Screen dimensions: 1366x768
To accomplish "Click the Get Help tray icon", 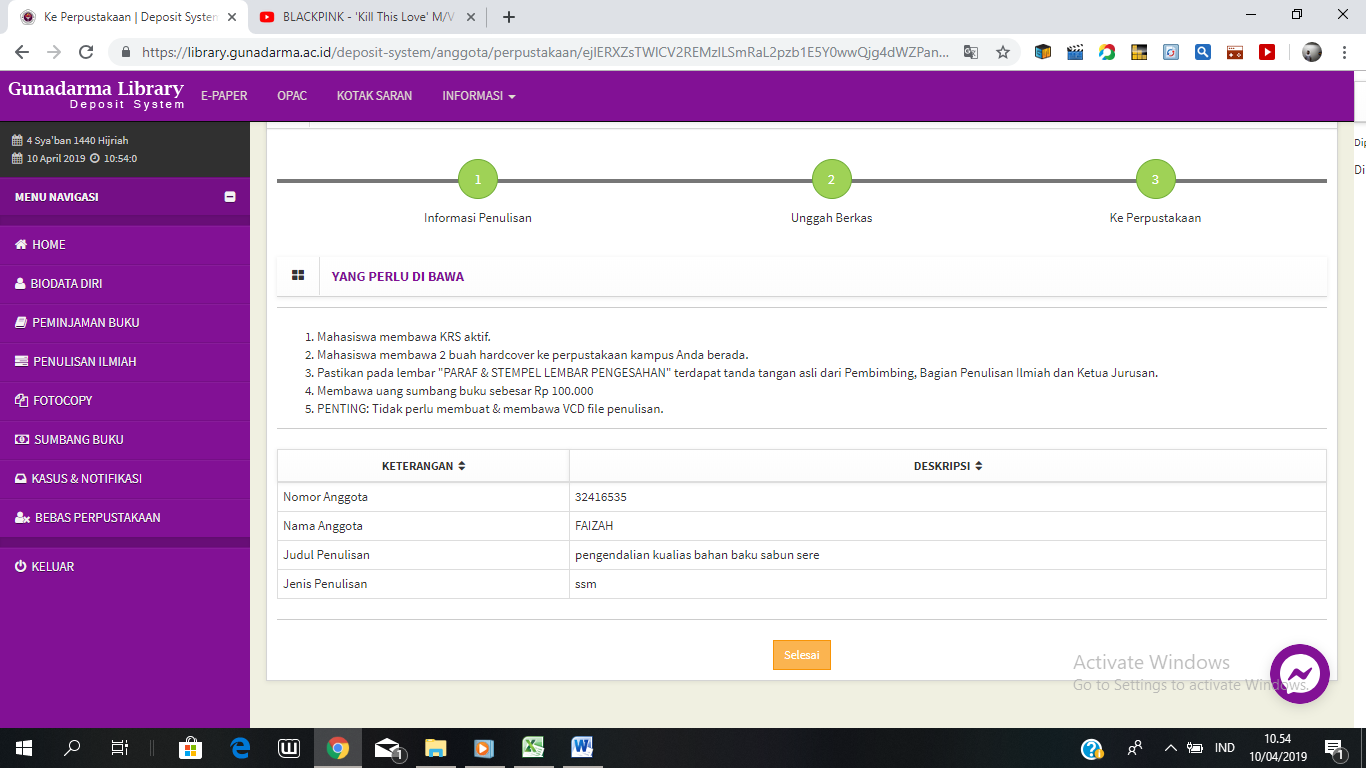I will coord(1092,748).
